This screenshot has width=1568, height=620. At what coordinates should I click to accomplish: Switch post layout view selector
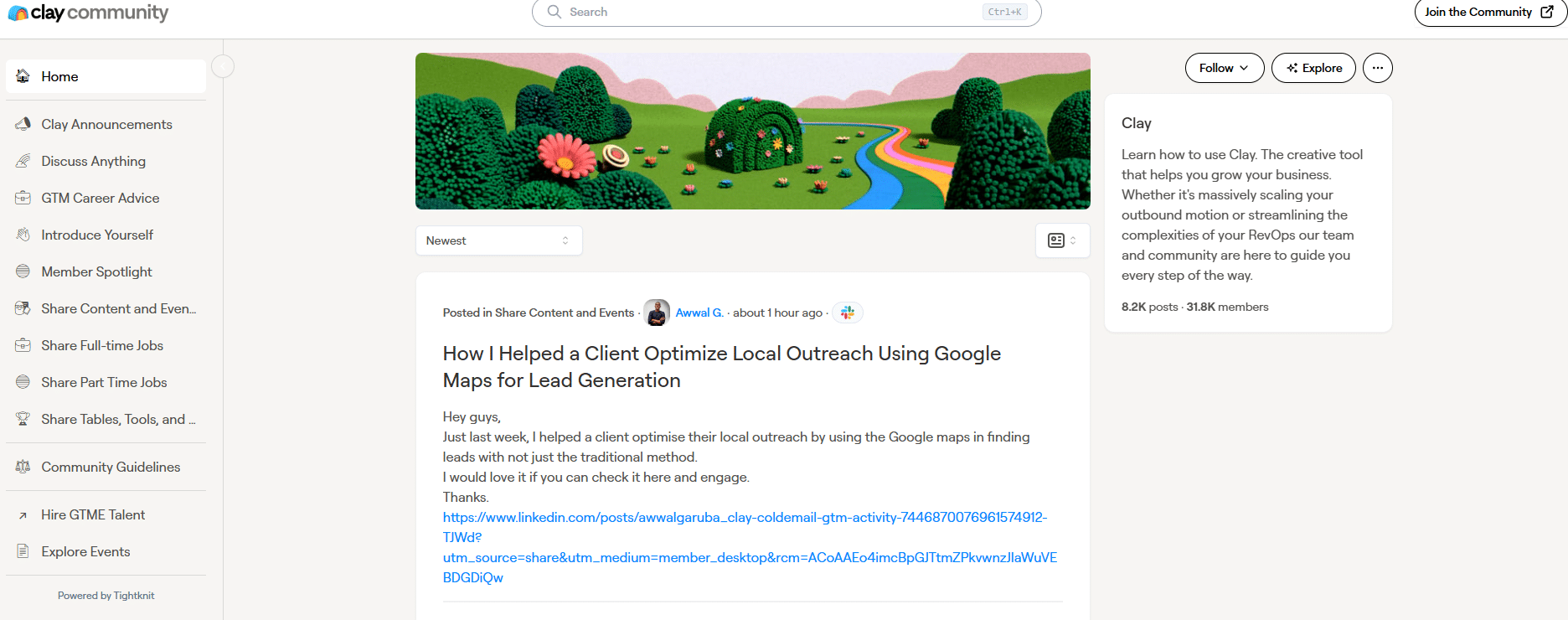click(x=1062, y=240)
